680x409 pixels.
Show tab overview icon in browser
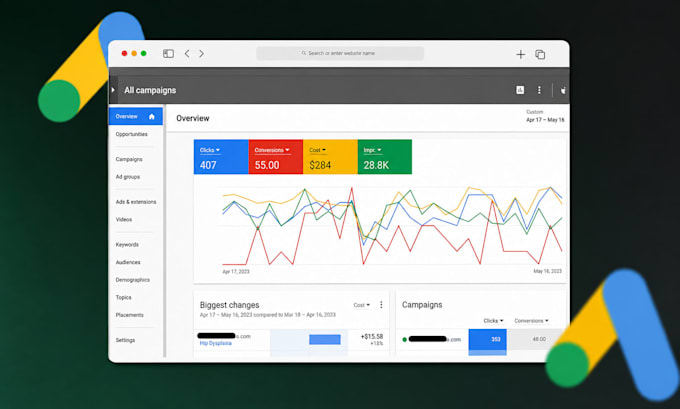click(540, 54)
